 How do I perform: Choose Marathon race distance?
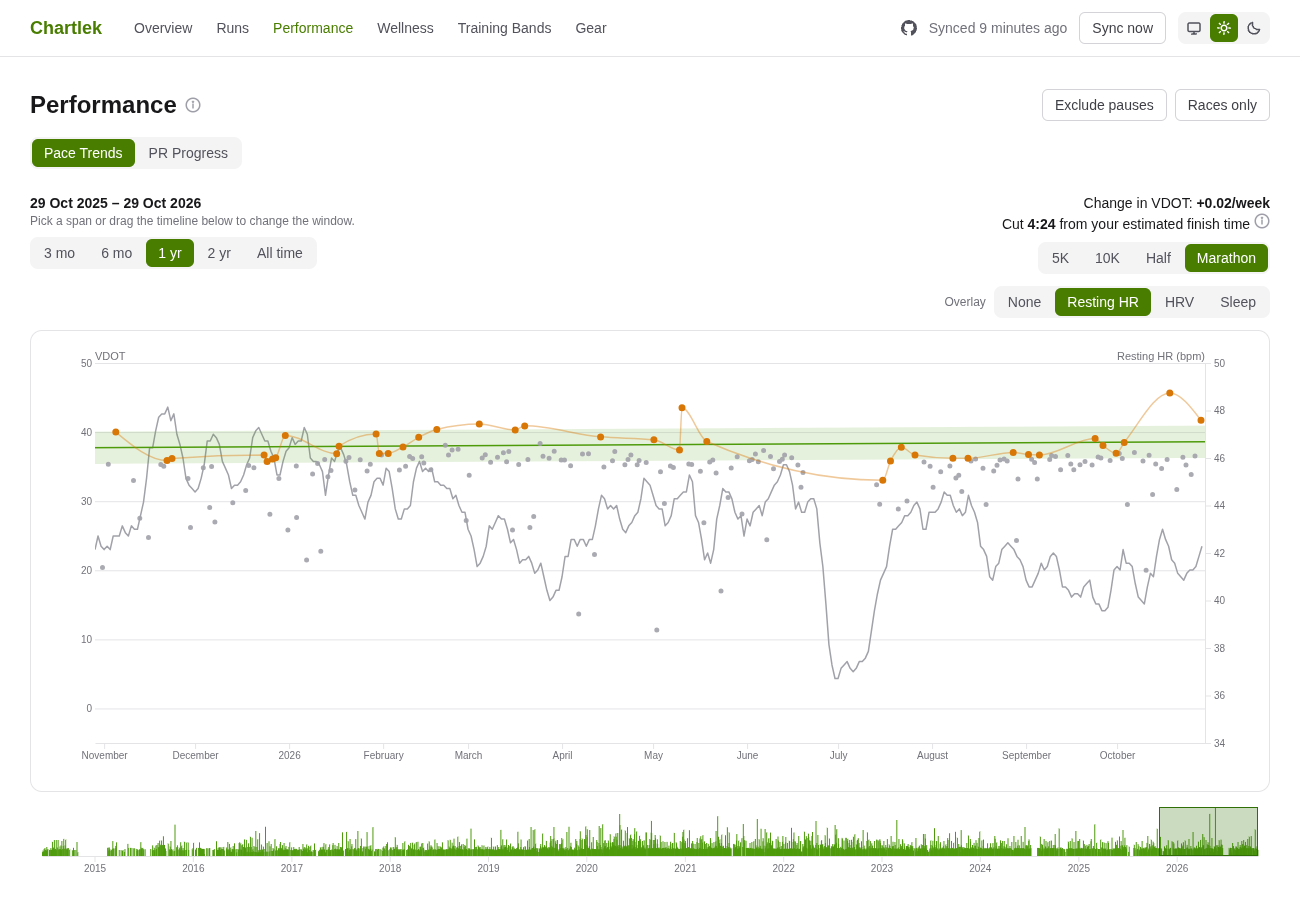tap(1226, 258)
